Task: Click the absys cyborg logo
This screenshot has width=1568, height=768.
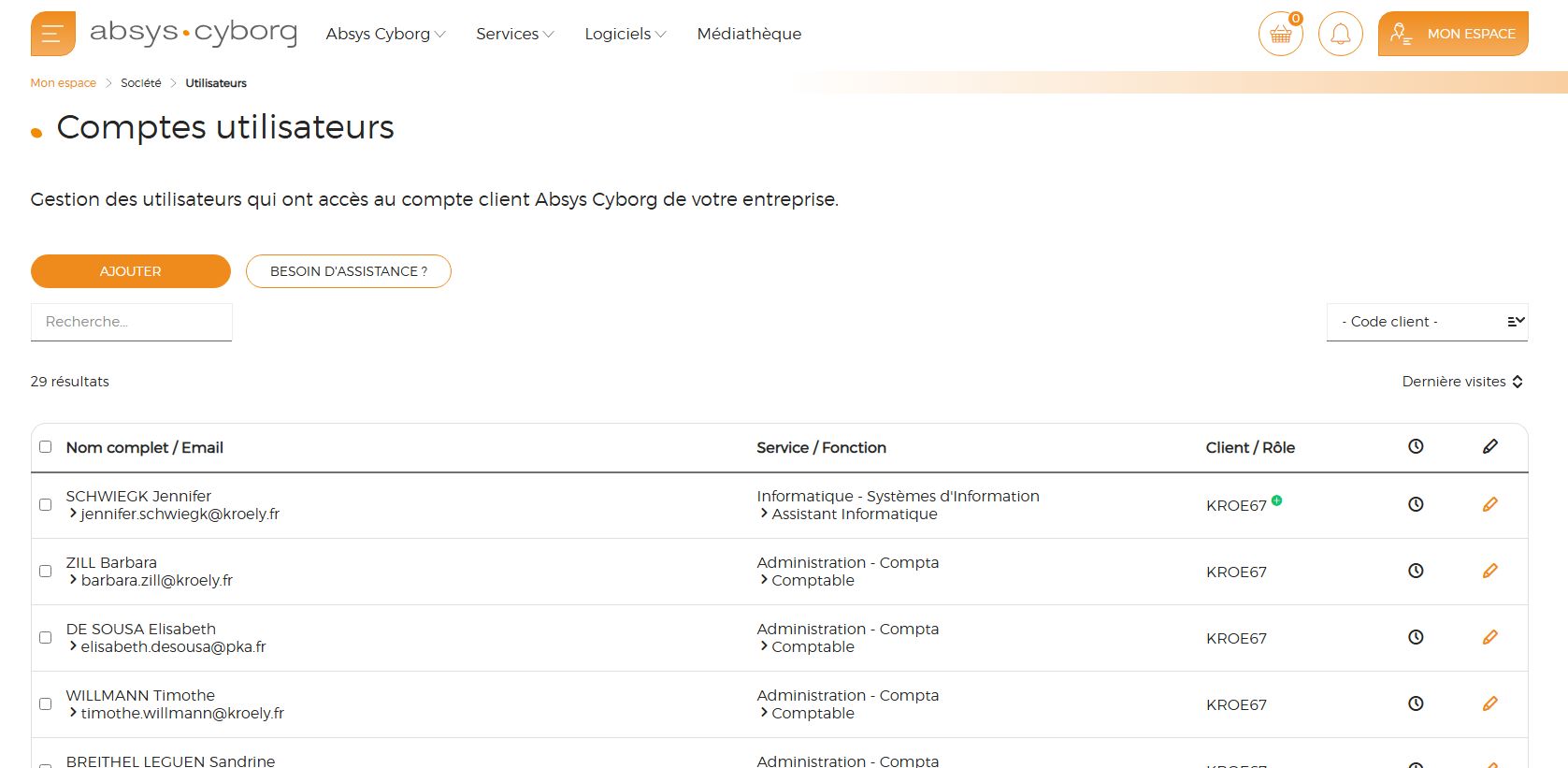Action: [194, 32]
